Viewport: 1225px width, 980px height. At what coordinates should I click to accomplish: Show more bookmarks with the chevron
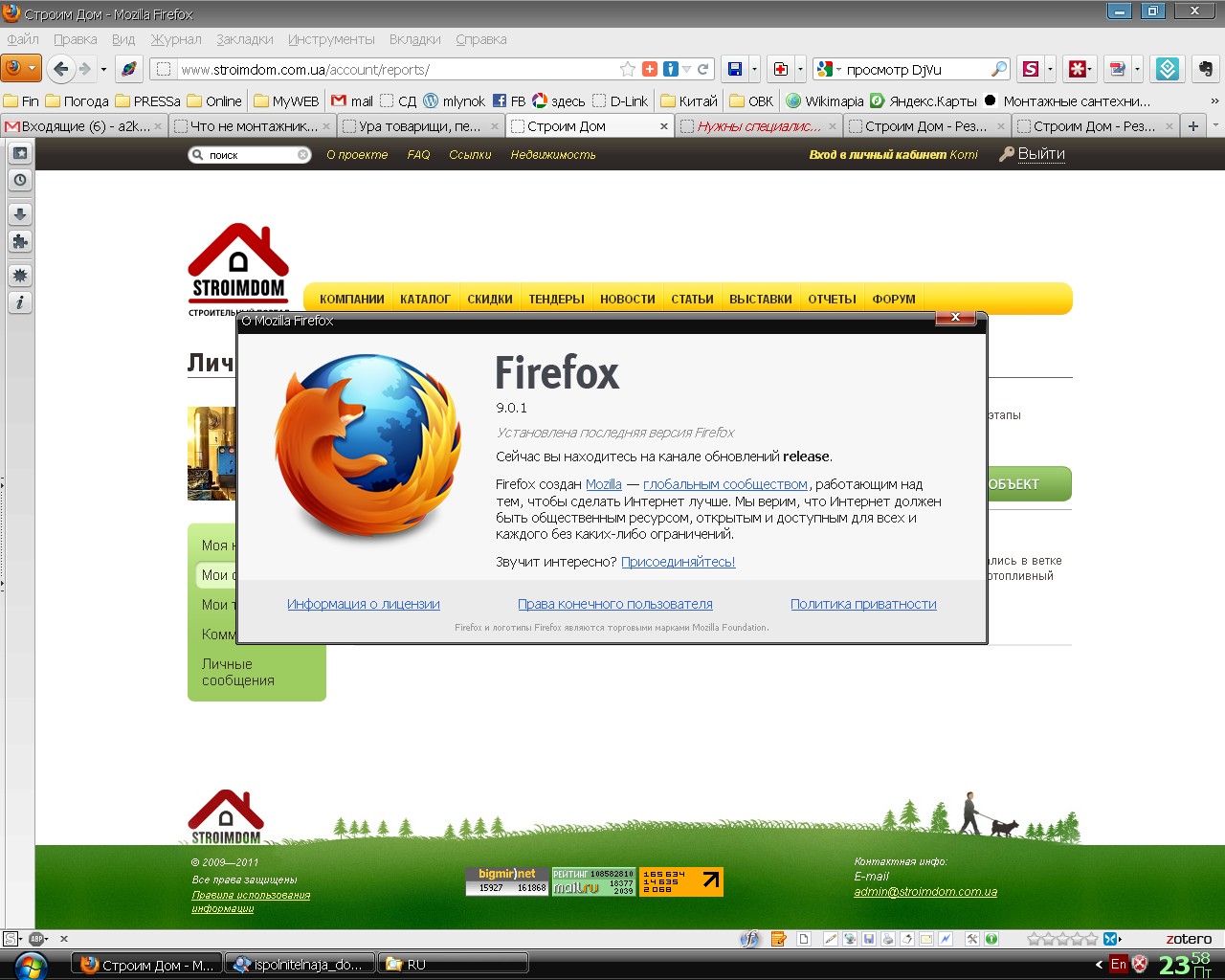coord(1214,100)
